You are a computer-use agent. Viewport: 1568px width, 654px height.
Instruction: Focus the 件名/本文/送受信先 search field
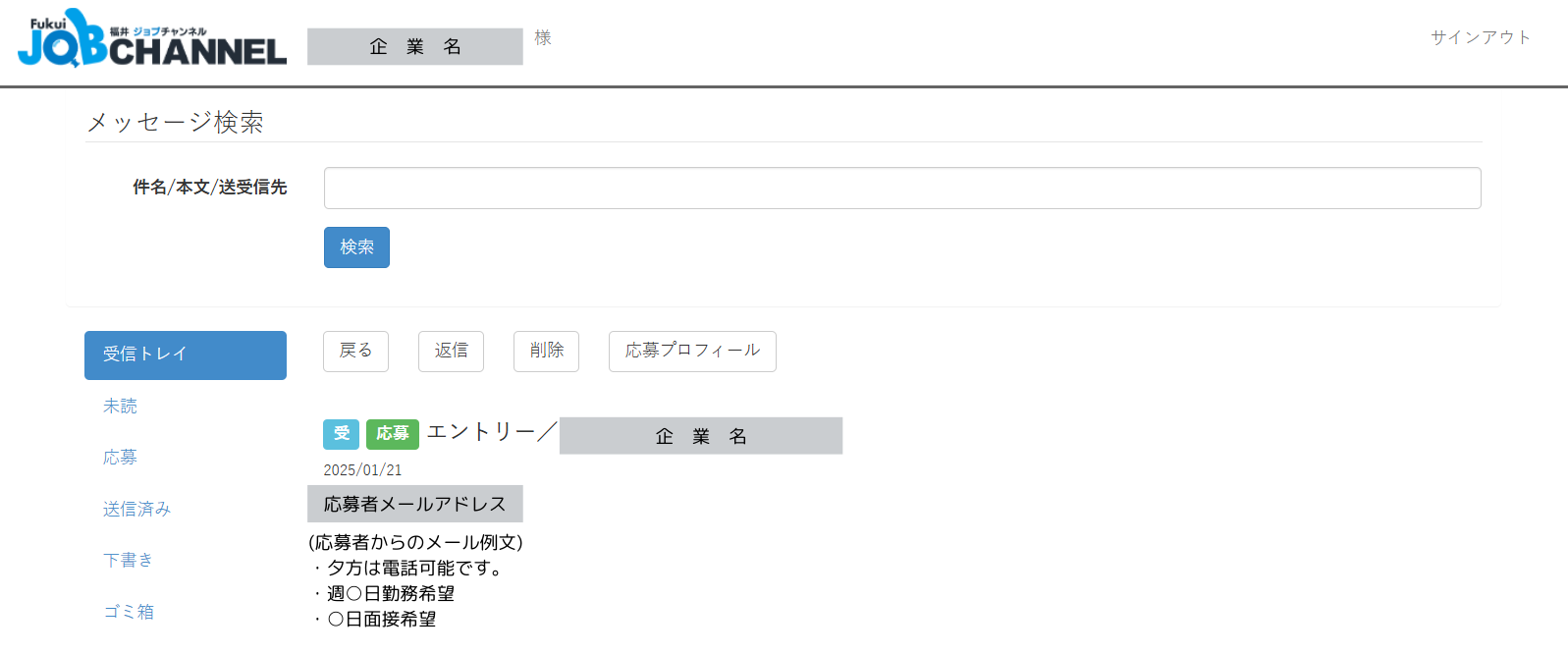tap(902, 188)
